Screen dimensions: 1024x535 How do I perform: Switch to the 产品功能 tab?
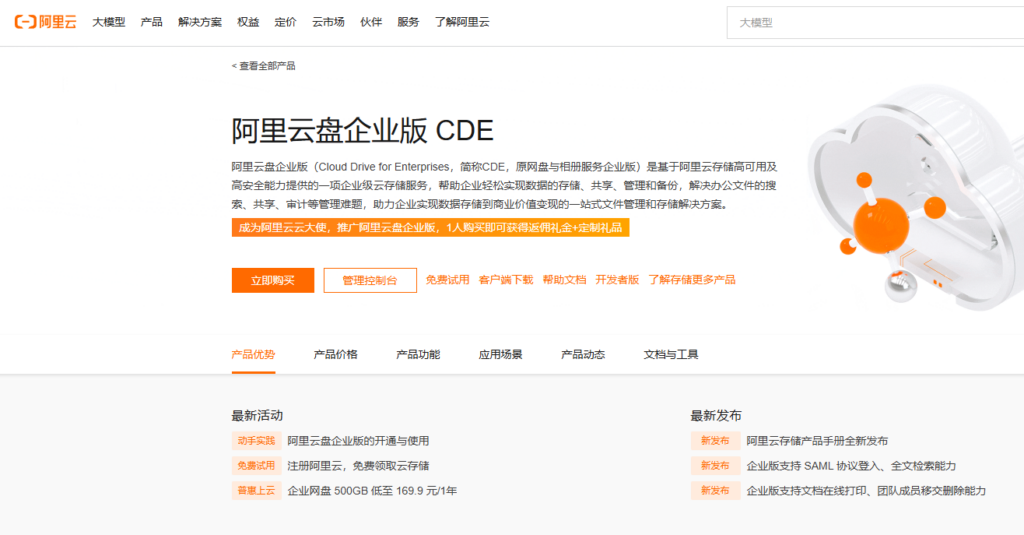coord(418,355)
